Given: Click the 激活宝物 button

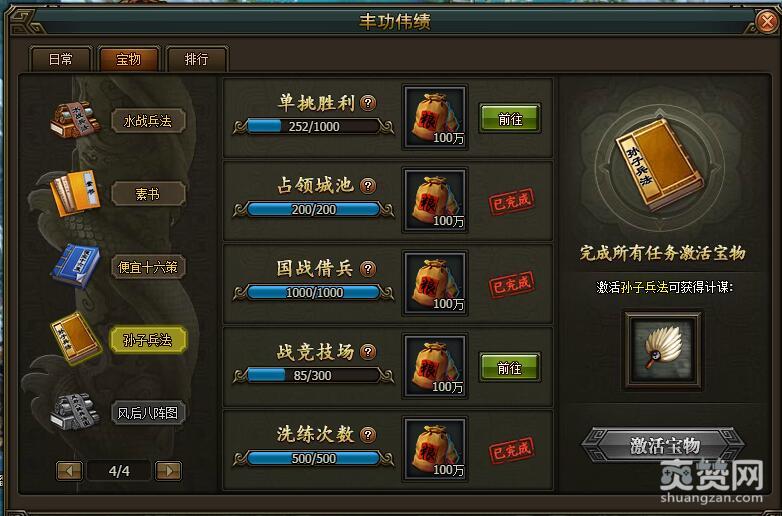Looking at the screenshot, I should pos(663,445).
